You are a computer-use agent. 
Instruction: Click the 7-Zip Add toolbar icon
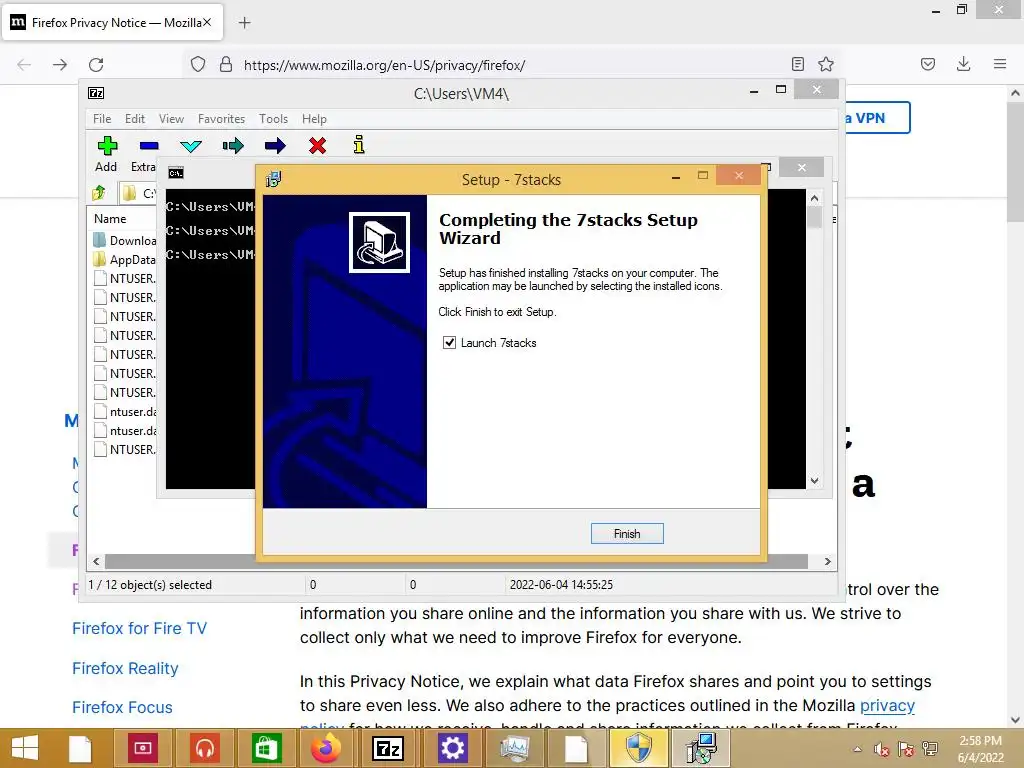click(107, 146)
